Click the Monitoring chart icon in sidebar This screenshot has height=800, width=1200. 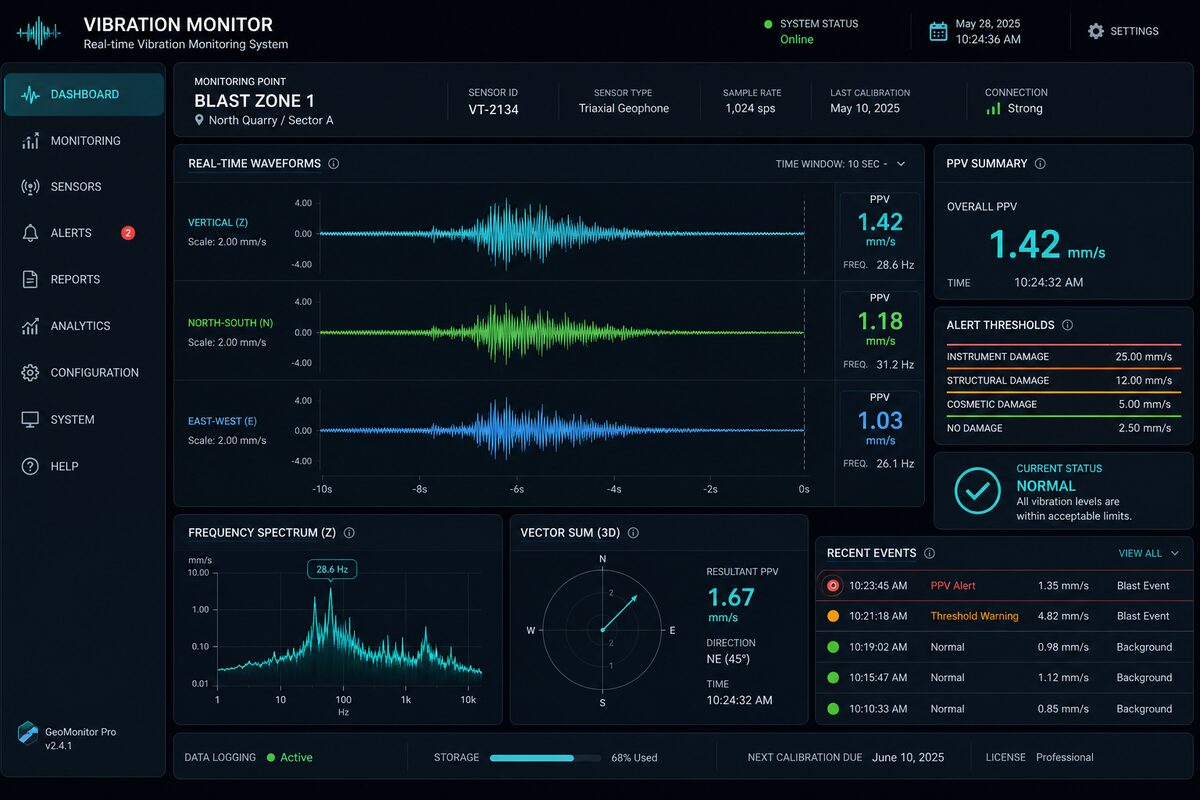pyautogui.click(x=31, y=141)
